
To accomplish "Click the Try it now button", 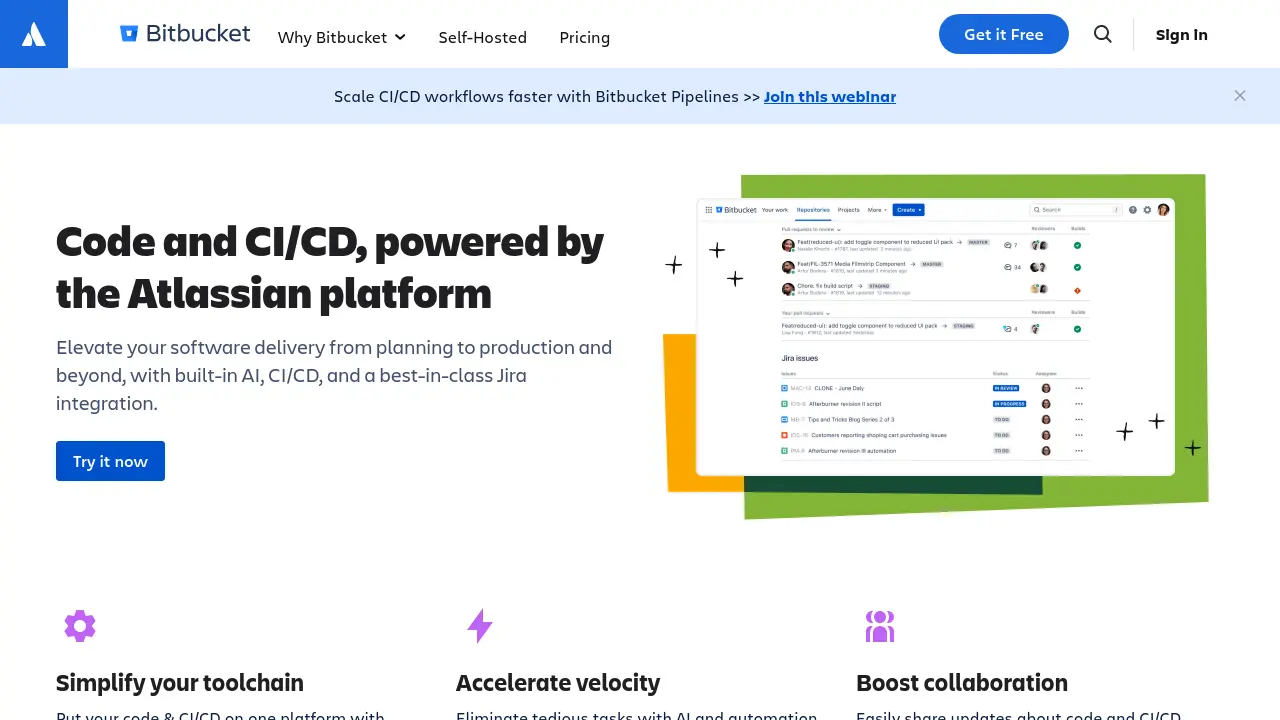I will 110,461.
